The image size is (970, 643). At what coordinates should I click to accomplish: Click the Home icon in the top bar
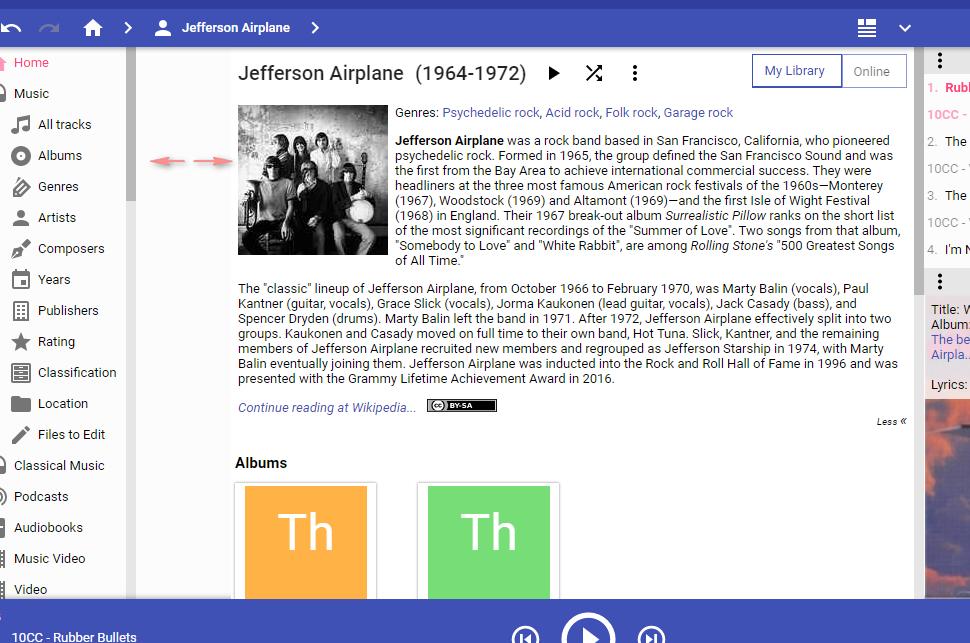pos(93,28)
